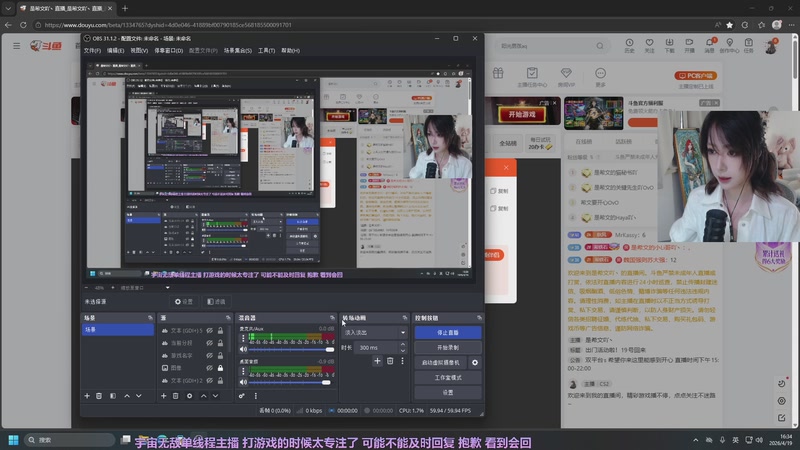Show the 文本 (GDI+) 5 source eye
The image size is (800, 450).
tap(210, 331)
